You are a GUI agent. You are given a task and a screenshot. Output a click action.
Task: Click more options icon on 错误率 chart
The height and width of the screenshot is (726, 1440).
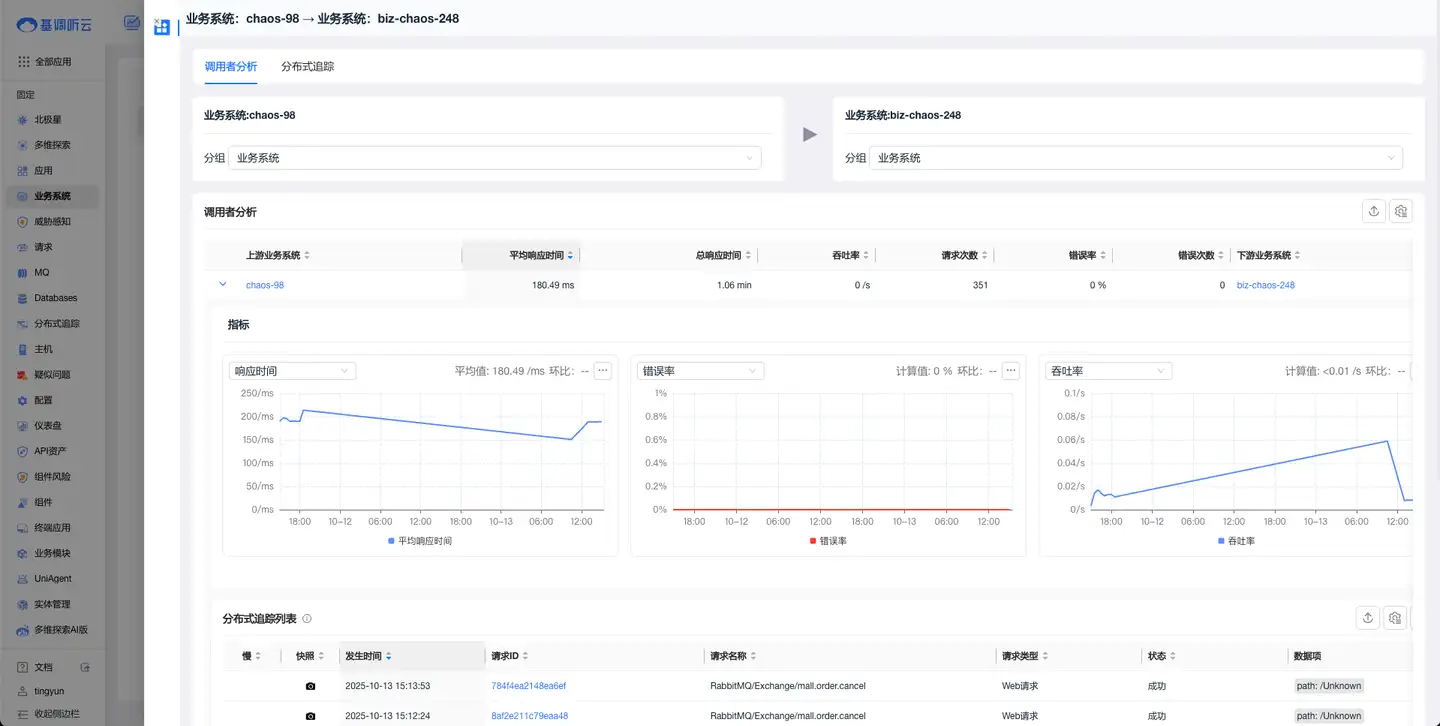[1011, 371]
